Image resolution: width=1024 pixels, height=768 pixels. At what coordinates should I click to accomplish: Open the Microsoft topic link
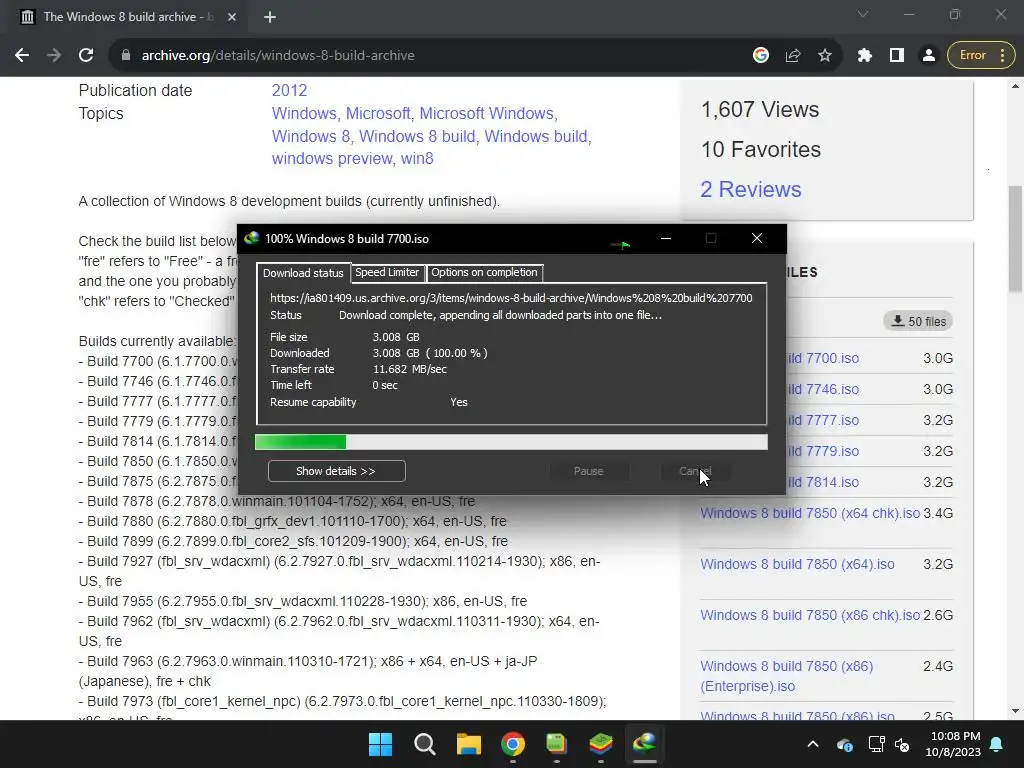tap(377, 114)
